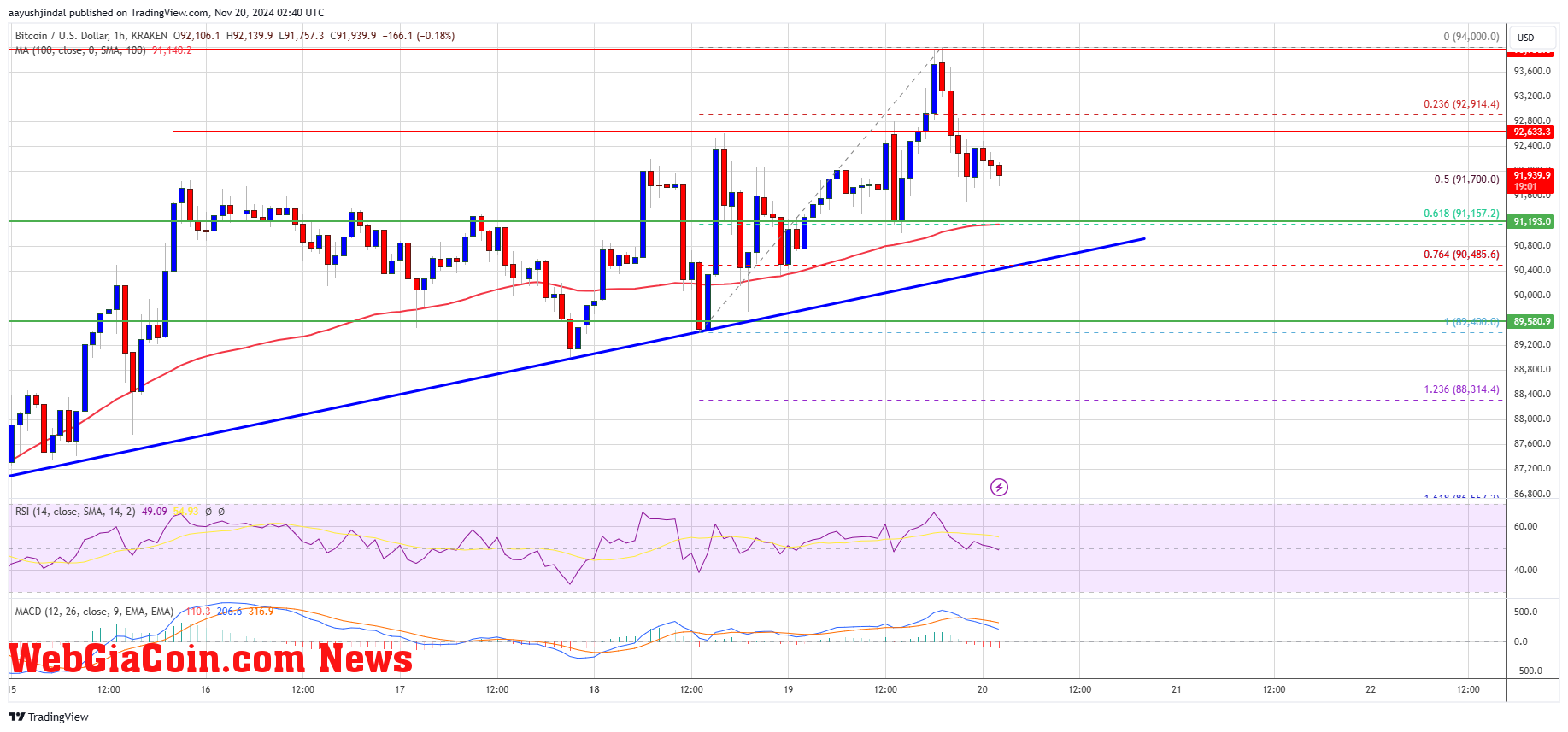Click the date label 20 on time axis
This screenshot has height=732, width=1568.
(x=983, y=689)
